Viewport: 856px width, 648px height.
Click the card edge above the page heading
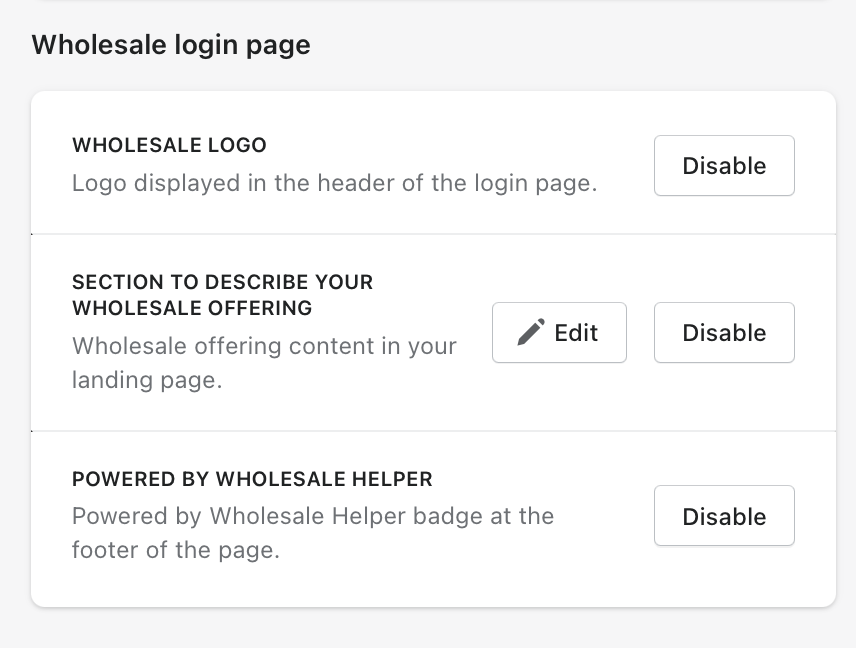point(433,2)
